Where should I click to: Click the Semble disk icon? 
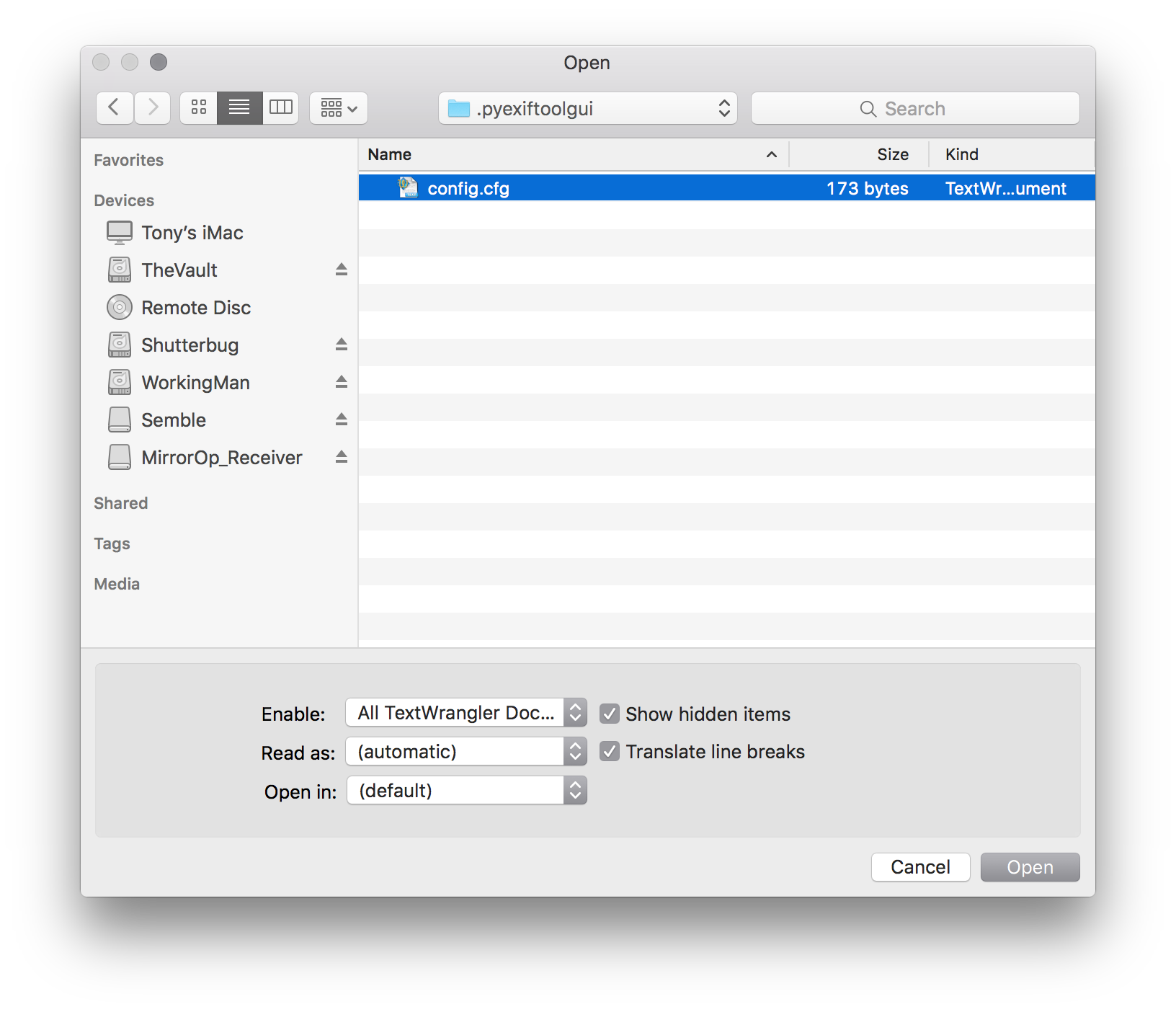pyautogui.click(x=120, y=420)
